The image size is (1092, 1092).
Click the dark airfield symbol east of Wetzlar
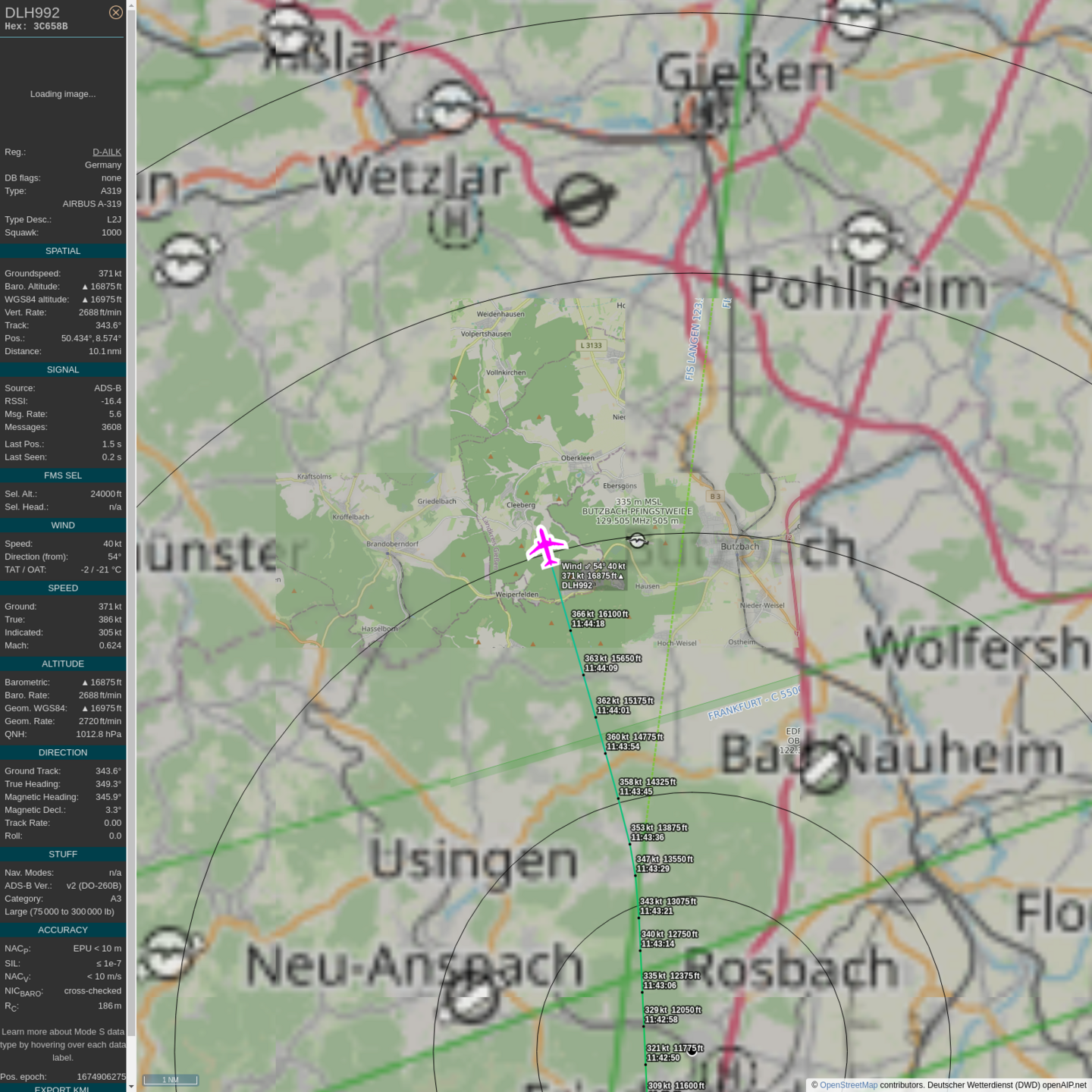582,200
